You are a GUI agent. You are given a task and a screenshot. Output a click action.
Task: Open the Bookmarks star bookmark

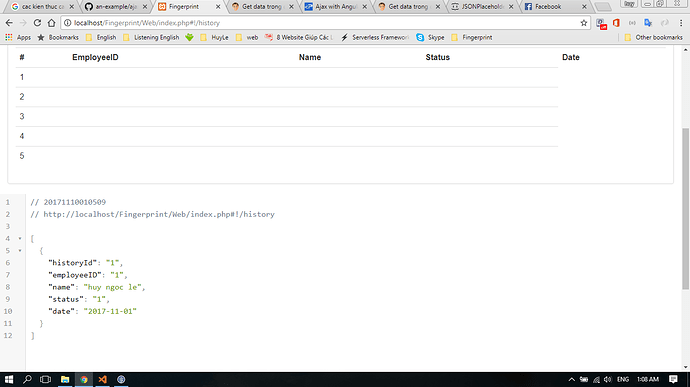pos(58,37)
